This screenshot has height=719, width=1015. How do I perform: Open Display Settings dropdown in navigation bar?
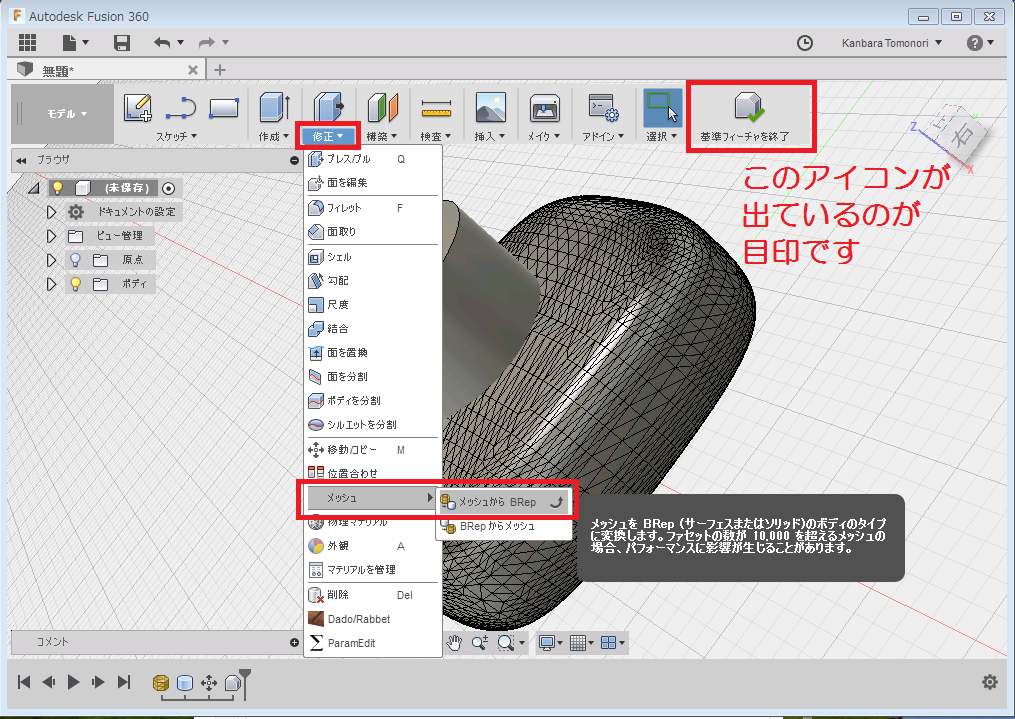coord(551,643)
